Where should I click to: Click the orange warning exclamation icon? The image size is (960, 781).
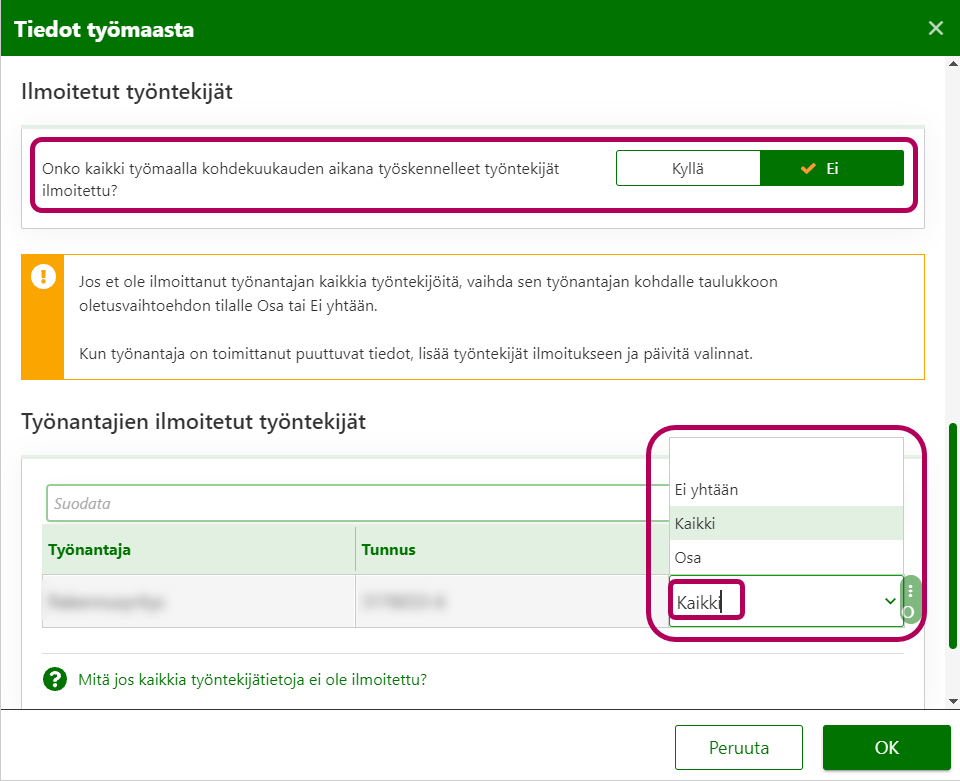pos(43,277)
